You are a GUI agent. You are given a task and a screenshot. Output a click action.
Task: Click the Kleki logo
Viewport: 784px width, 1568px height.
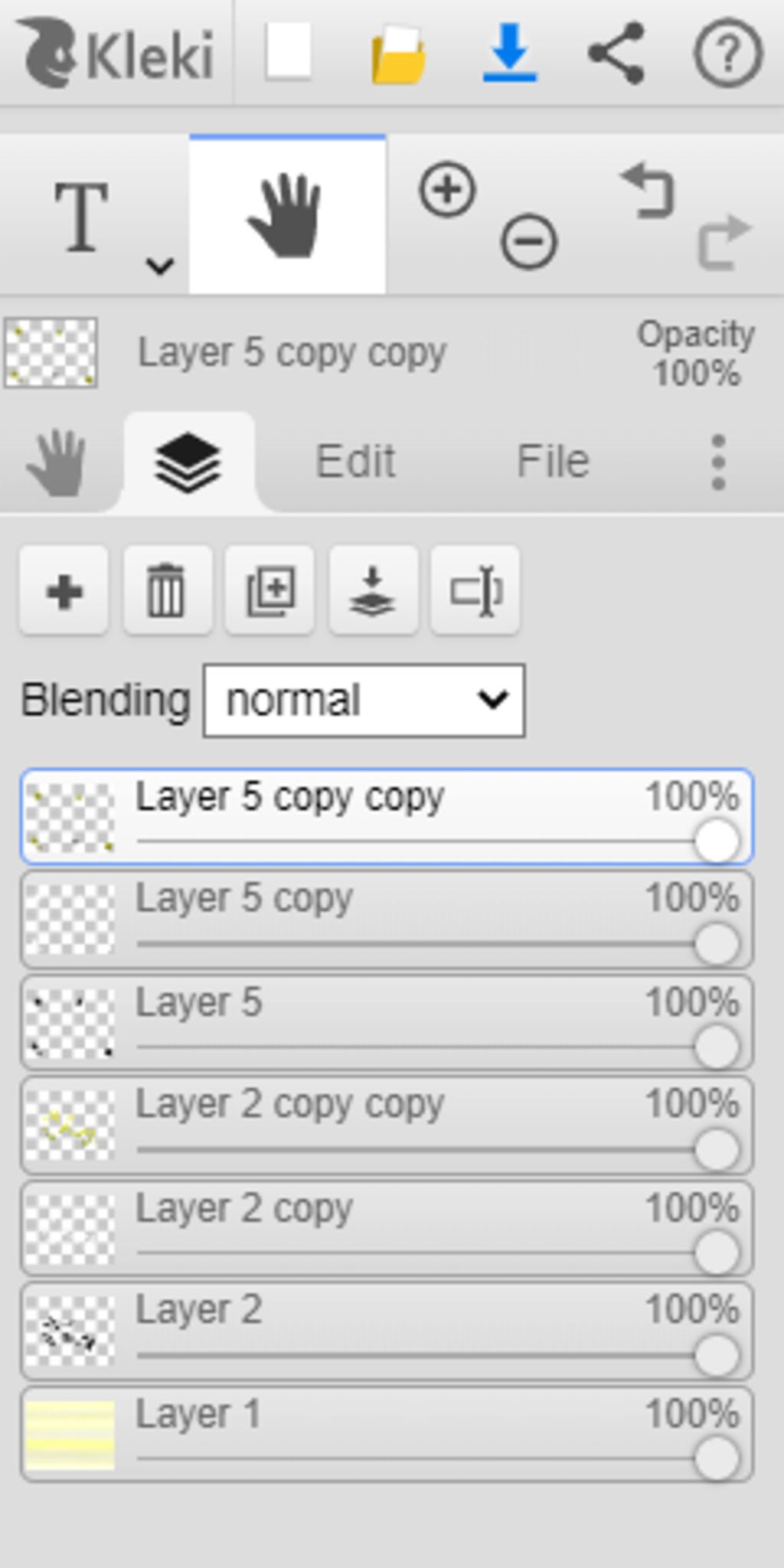[115, 54]
